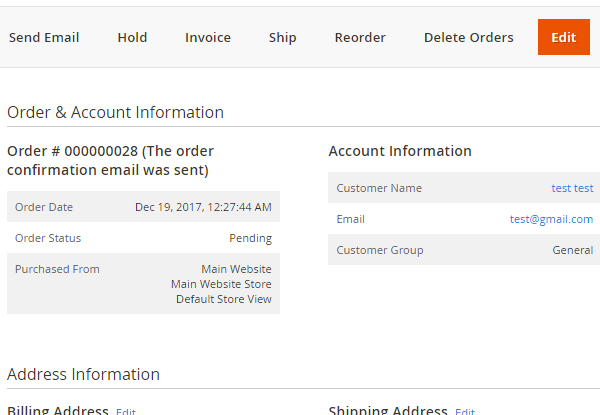Click the test@gmail.com email link

551,219
